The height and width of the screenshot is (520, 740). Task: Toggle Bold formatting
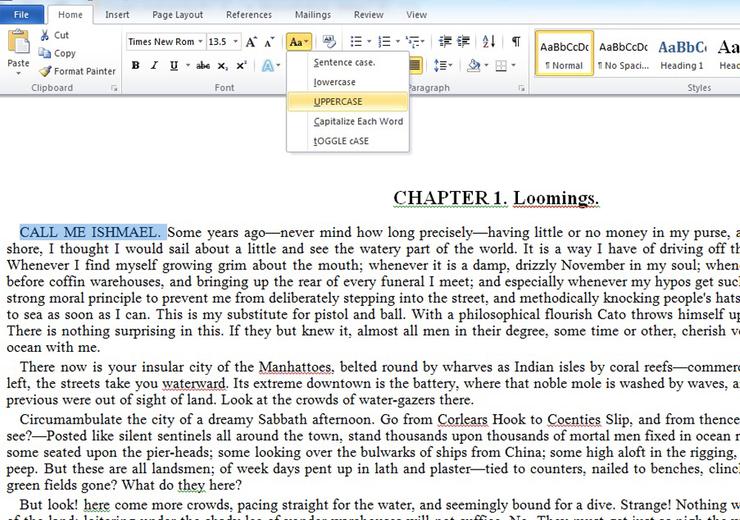pos(135,65)
